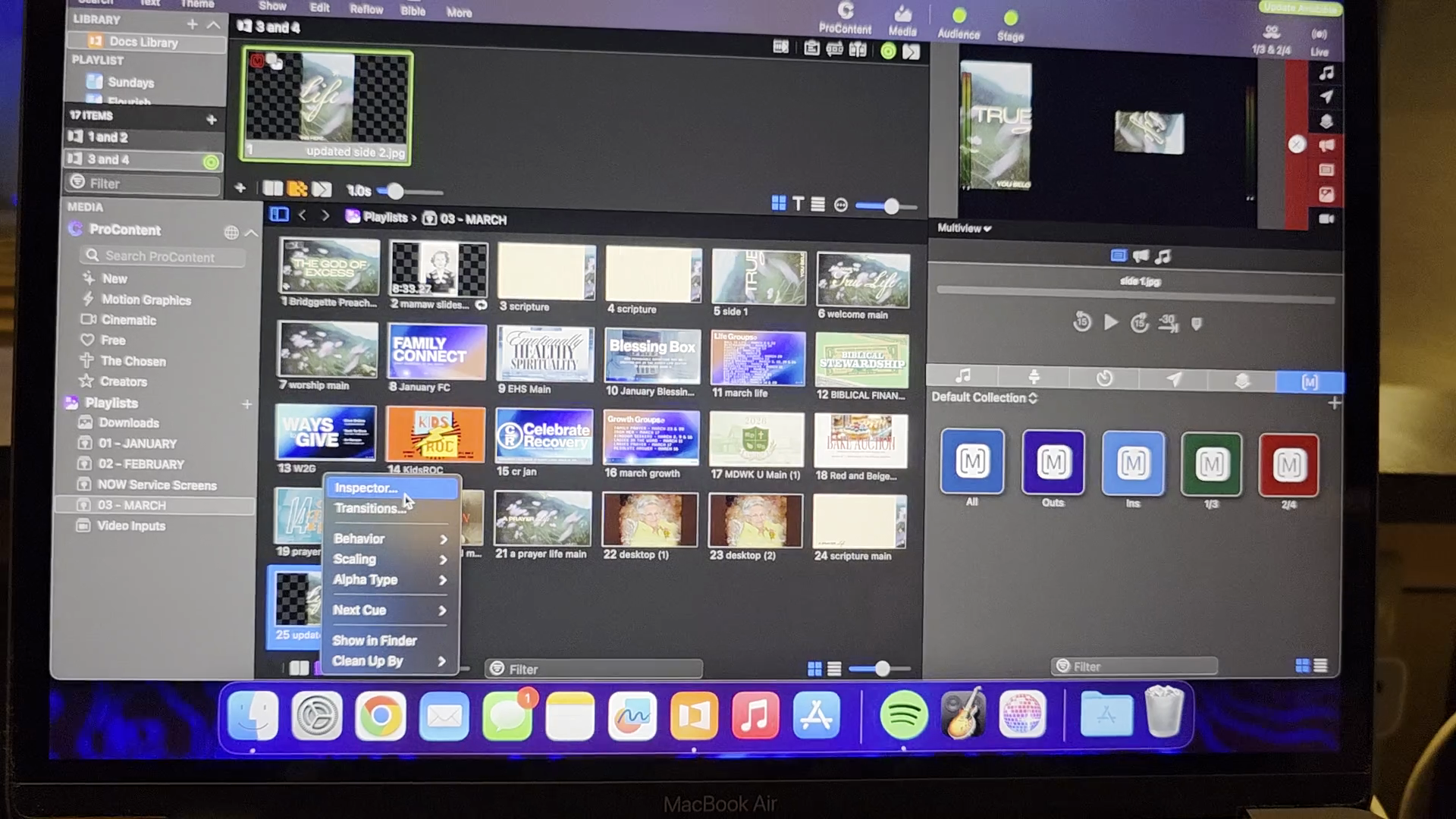Image resolution: width=1456 pixels, height=819 pixels.
Task: Click the Outs macro icon
Action: [x=1053, y=463]
